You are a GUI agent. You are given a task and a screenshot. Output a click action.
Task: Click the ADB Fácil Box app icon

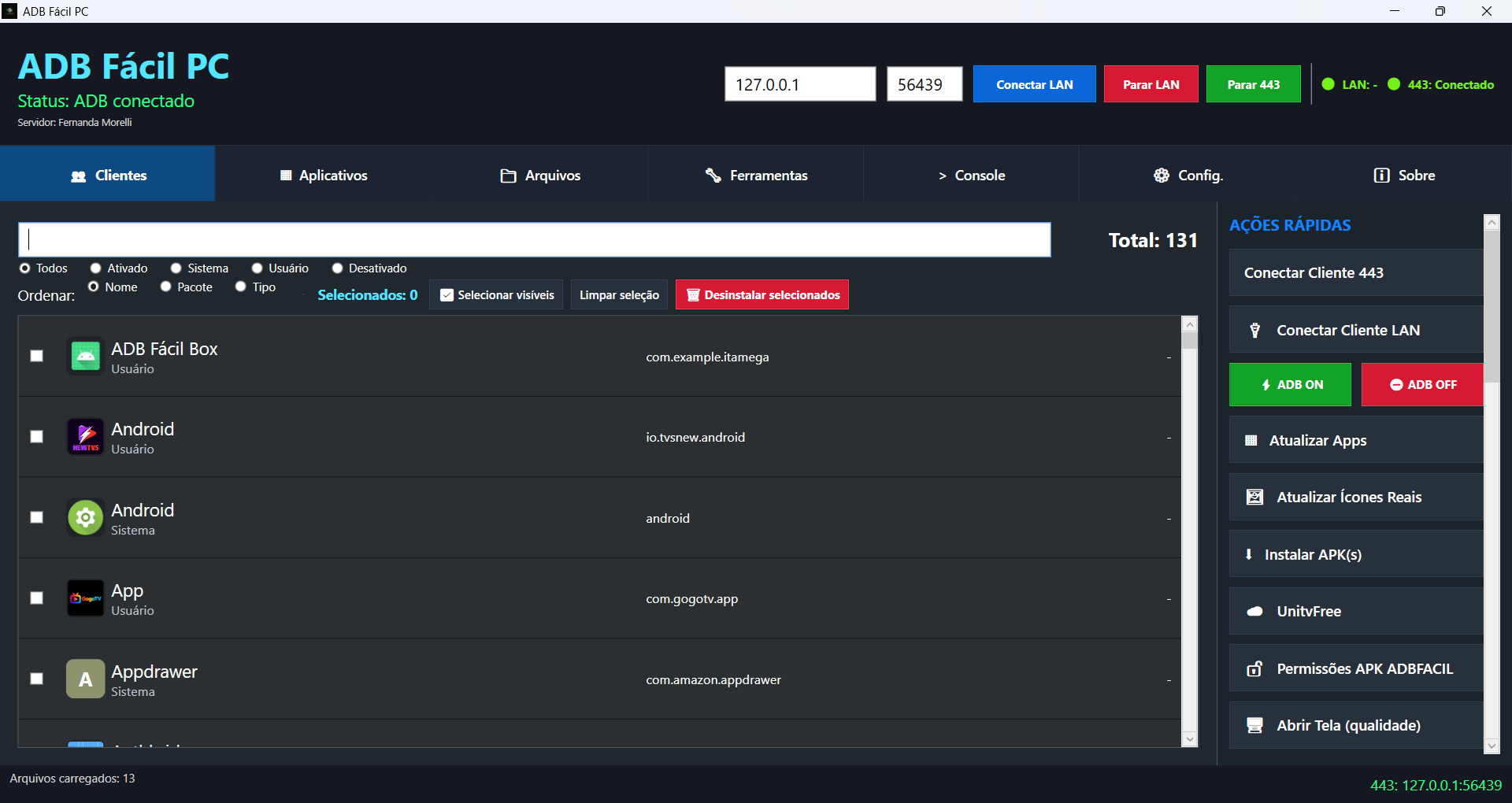tap(86, 356)
